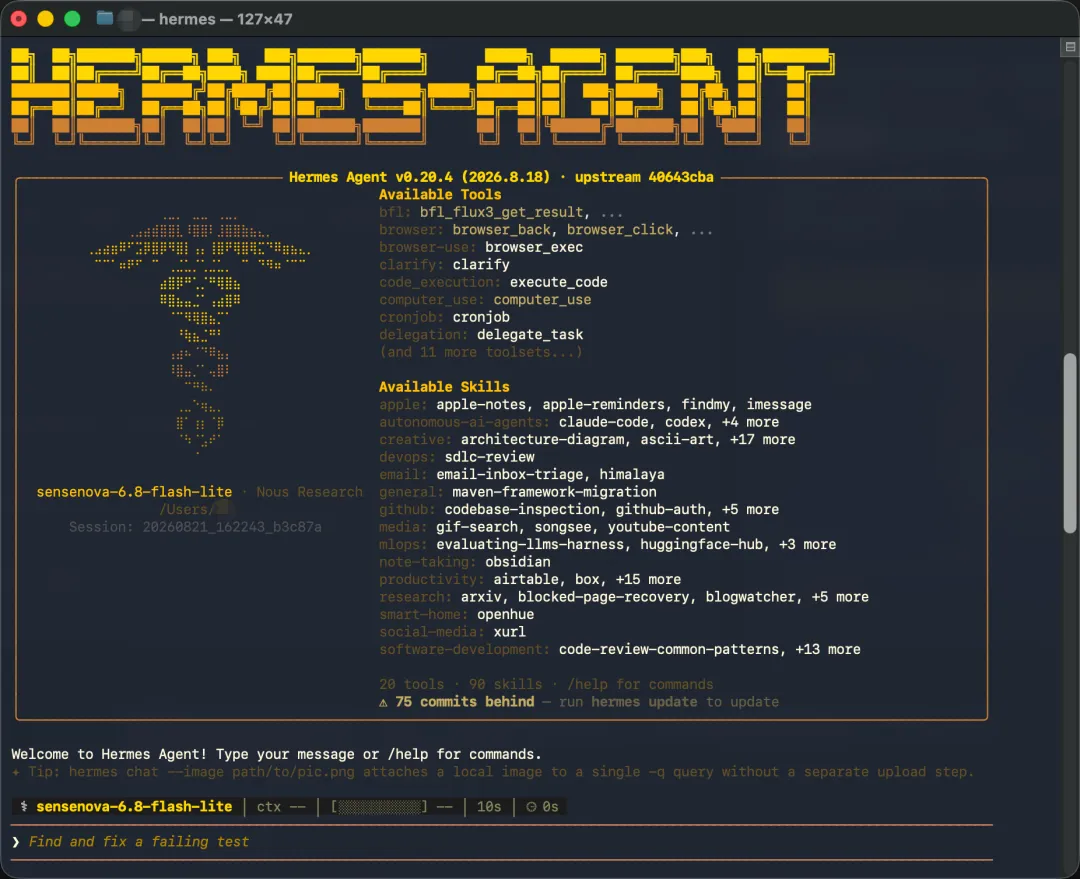This screenshot has height=879, width=1080.
Task: Click 'openhue' skill entry
Action: point(505,614)
